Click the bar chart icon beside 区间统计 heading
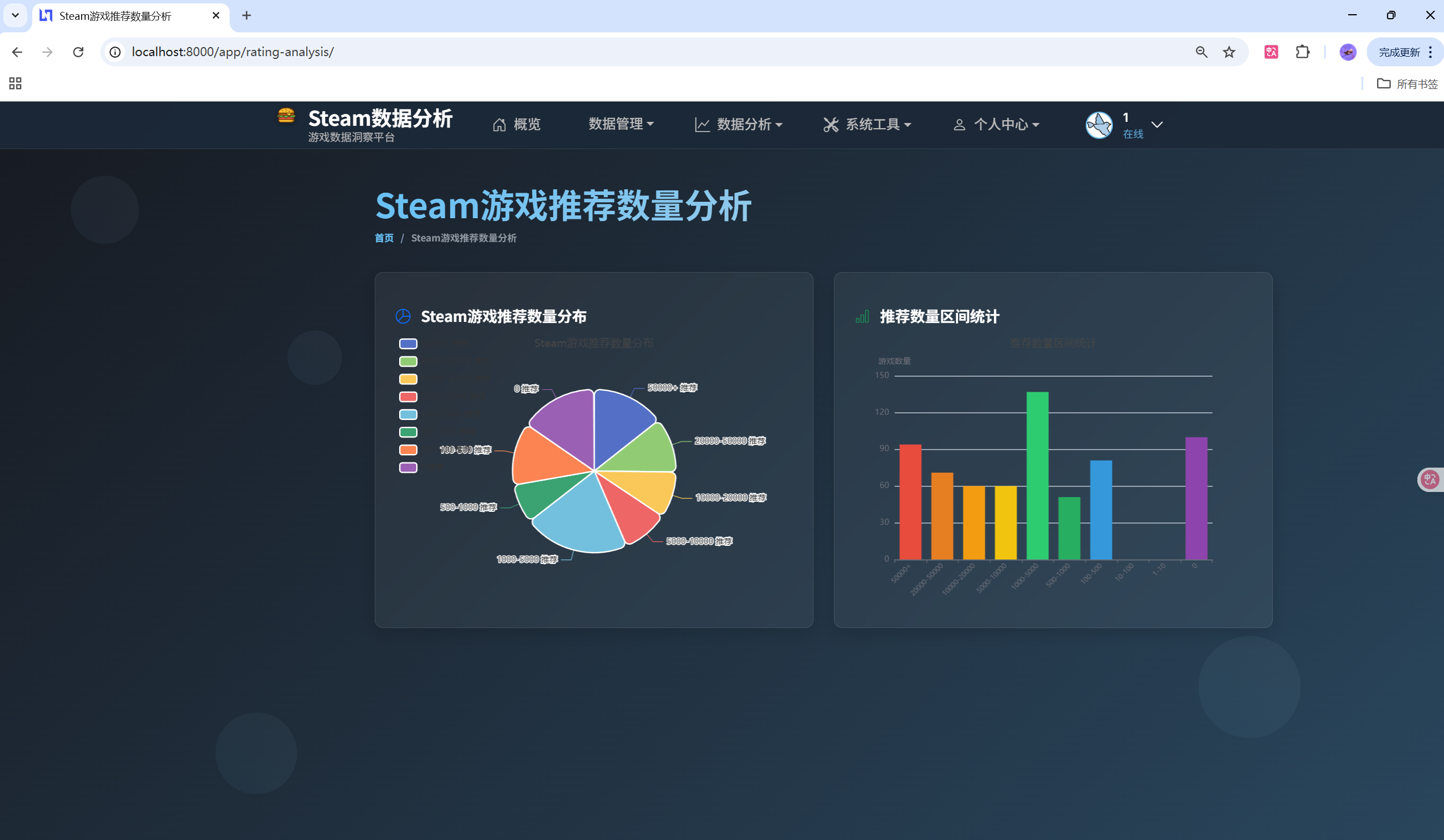 (862, 316)
